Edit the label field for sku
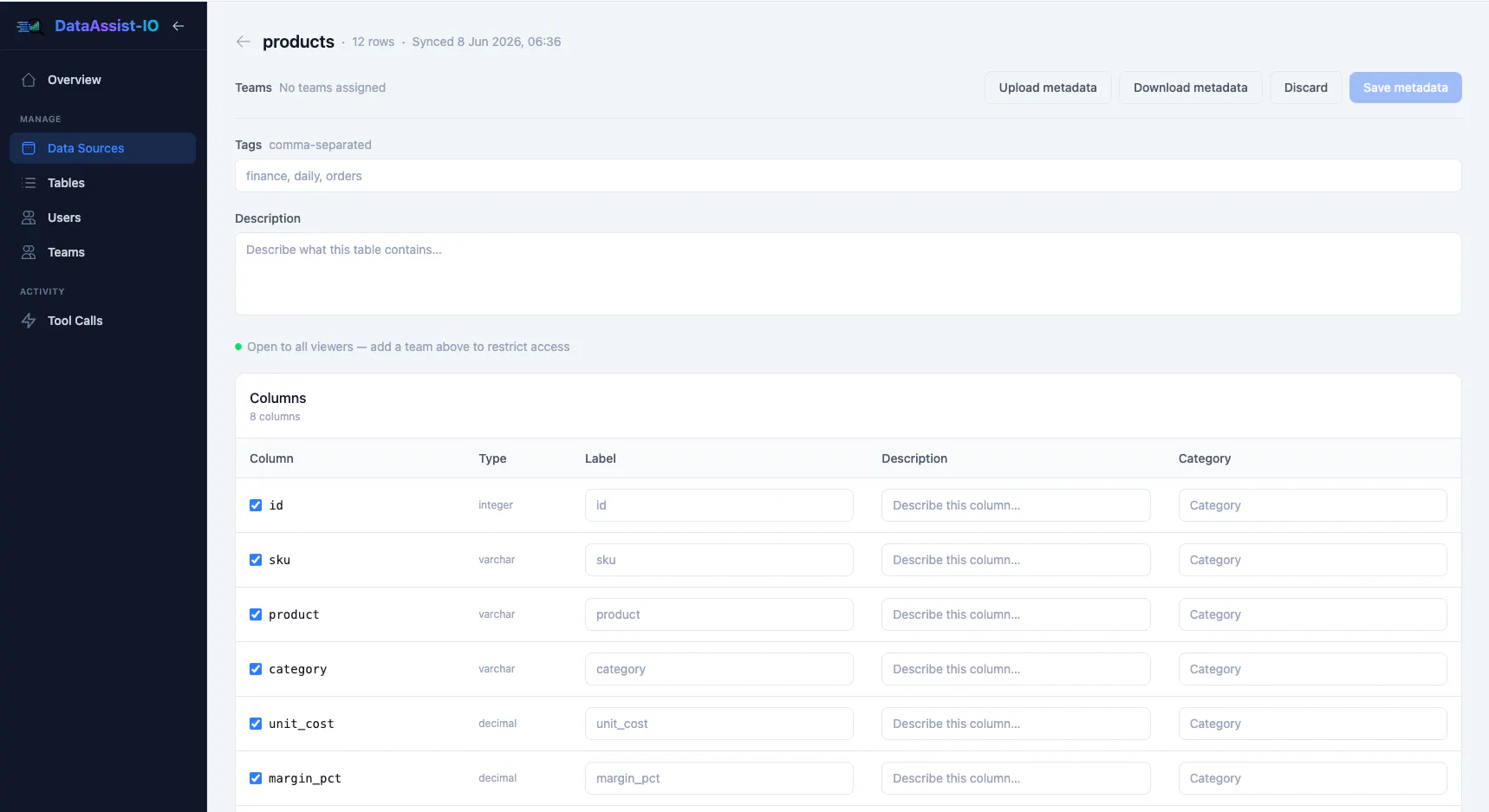 (x=719, y=560)
